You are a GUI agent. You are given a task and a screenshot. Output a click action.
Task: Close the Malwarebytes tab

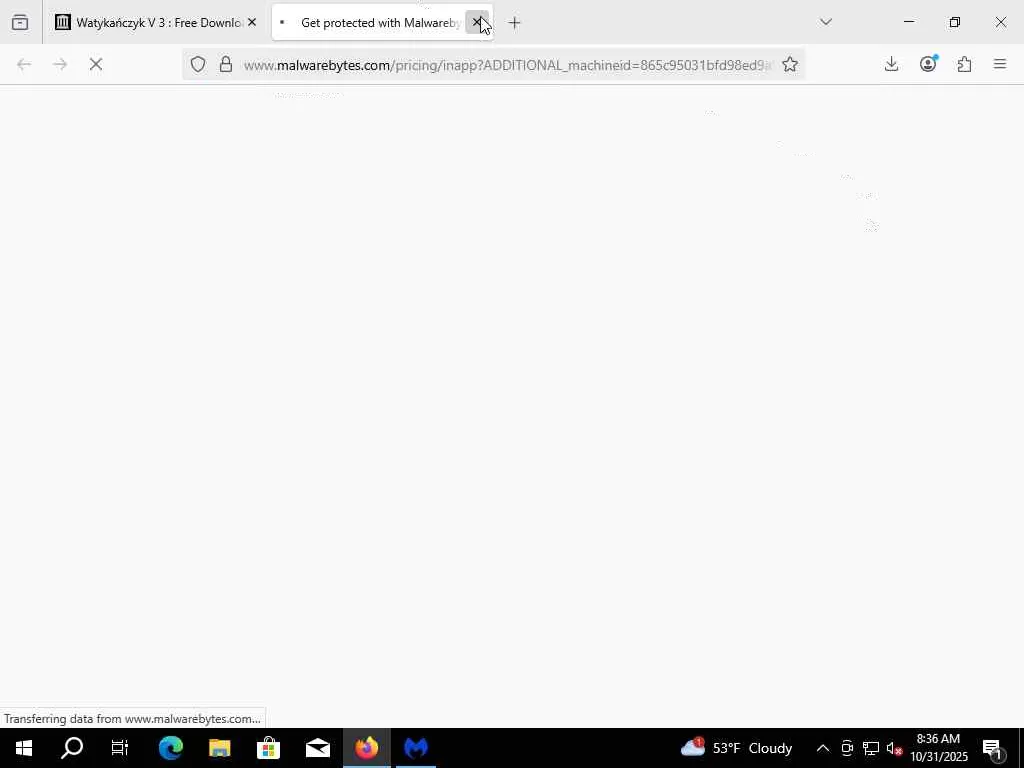477,23
